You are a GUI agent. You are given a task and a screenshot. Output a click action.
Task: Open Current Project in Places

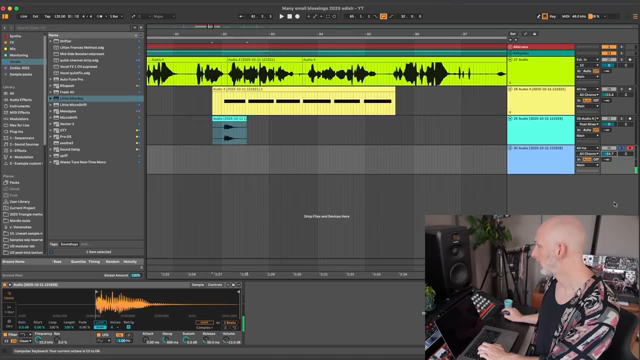coord(22,208)
